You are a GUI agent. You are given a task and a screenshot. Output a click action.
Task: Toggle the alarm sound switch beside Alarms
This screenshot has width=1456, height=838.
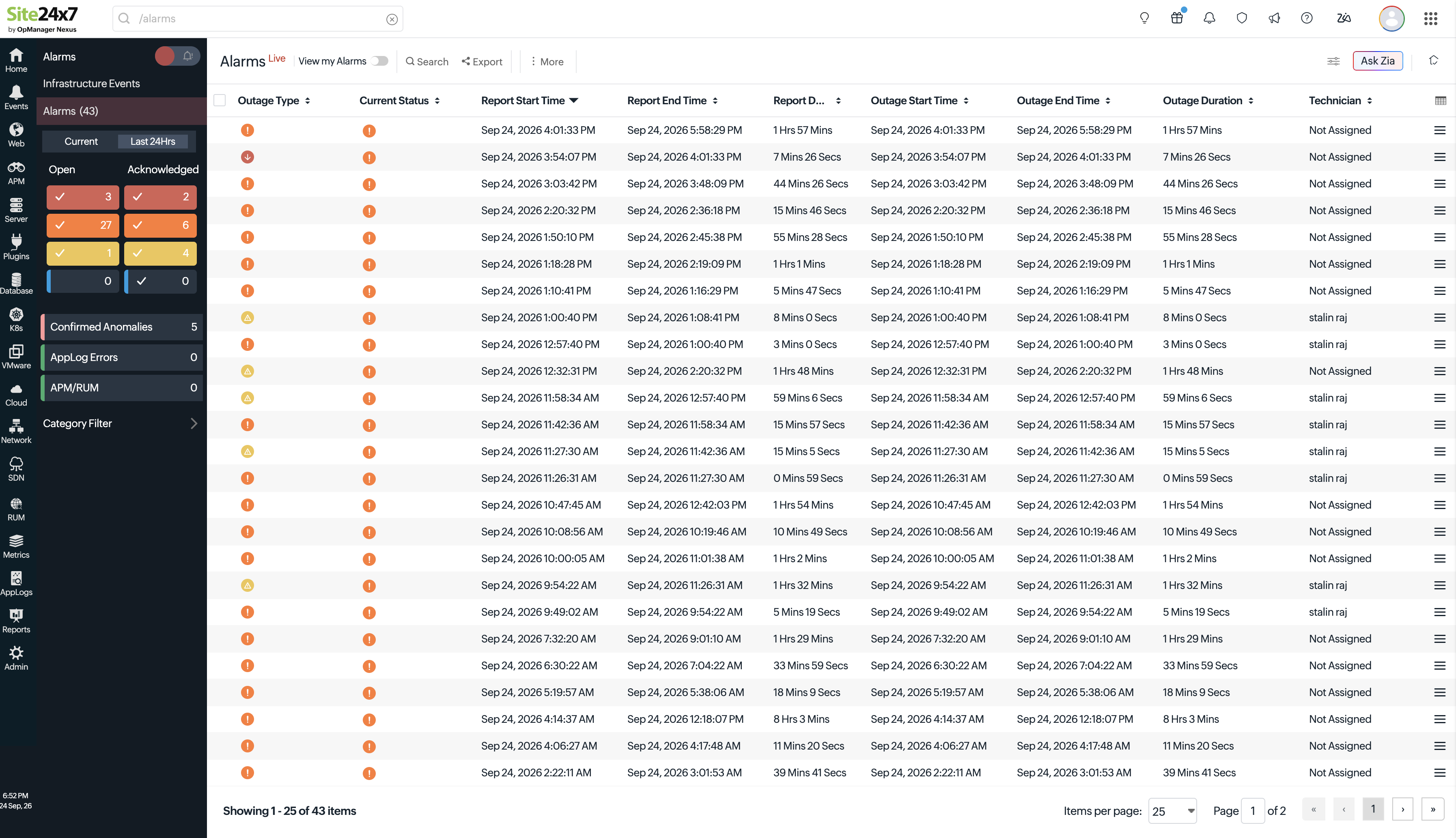tap(177, 56)
